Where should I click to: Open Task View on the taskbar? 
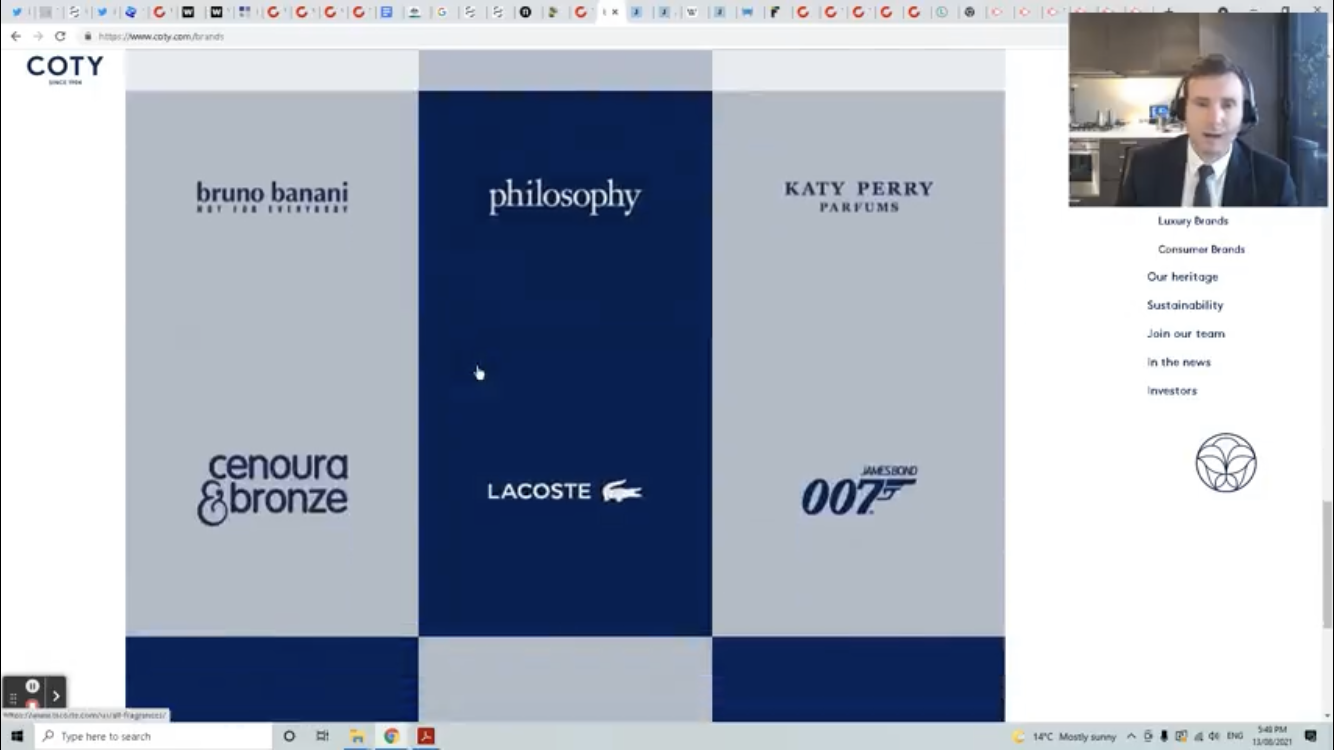322,736
